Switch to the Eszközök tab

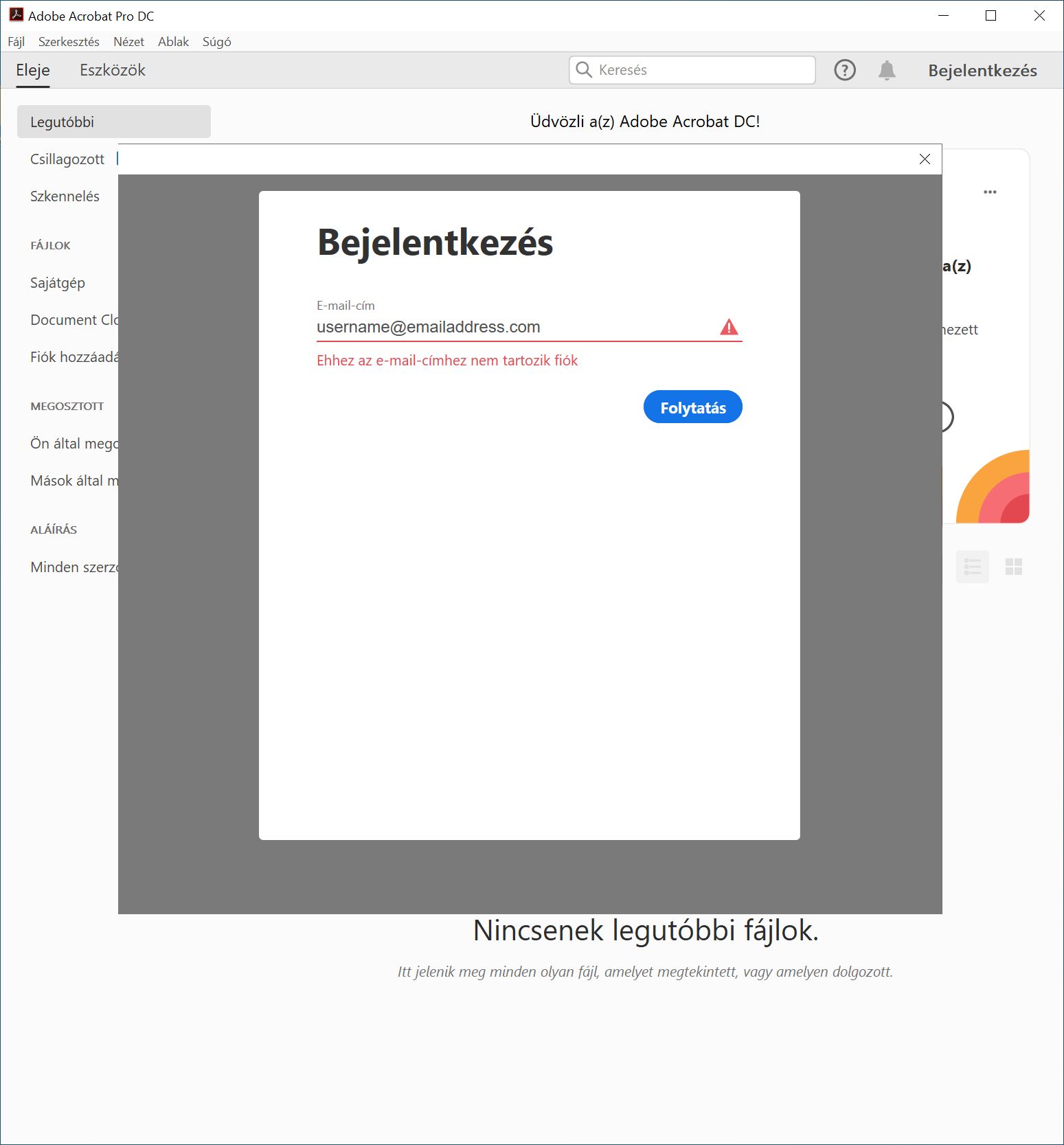pos(113,70)
